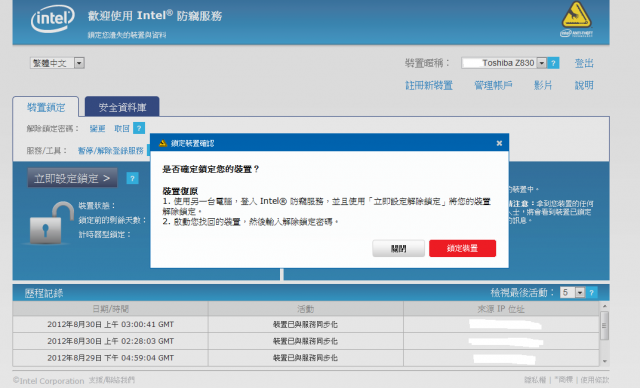Click the 暫停/解除登錄服務 link
This screenshot has height=388, width=640.
[111, 151]
